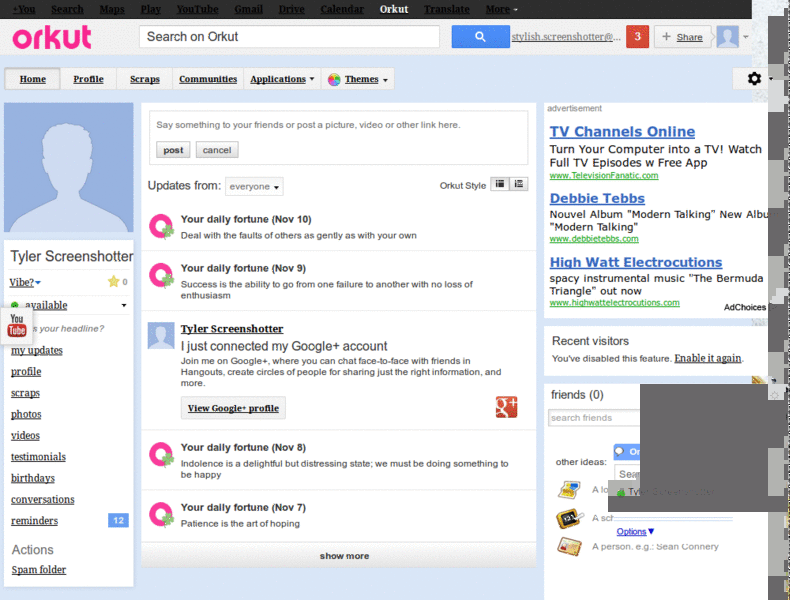Open the Profile tab

click(88, 79)
